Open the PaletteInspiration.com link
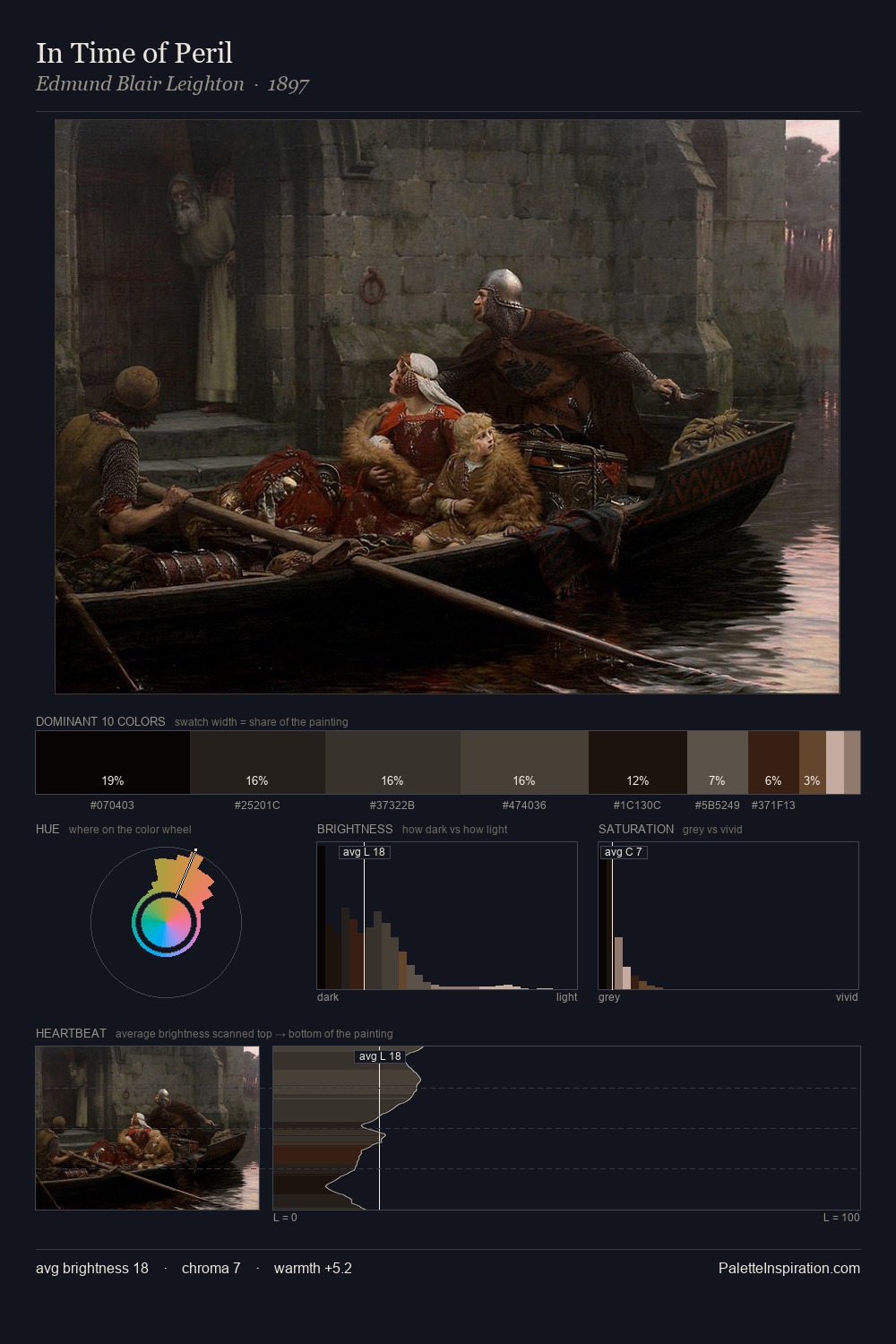 click(x=789, y=1269)
